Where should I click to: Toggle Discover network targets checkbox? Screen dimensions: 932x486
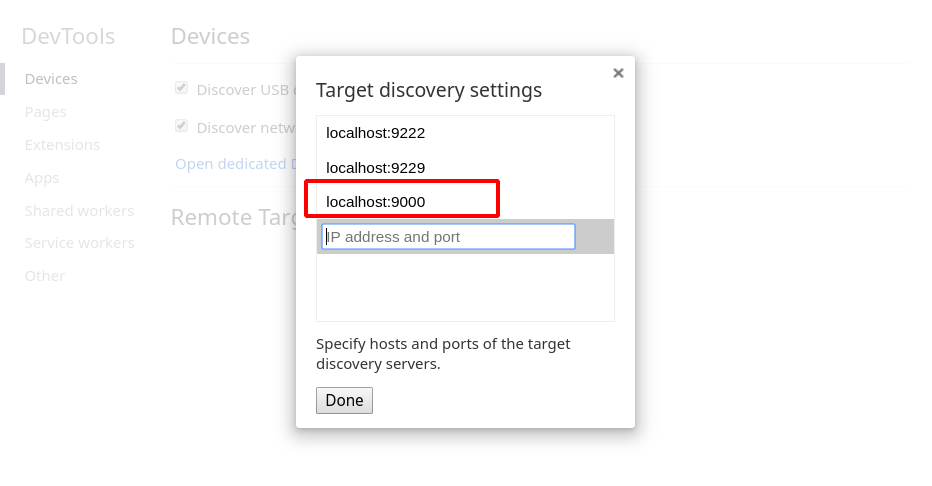pyautogui.click(x=182, y=126)
